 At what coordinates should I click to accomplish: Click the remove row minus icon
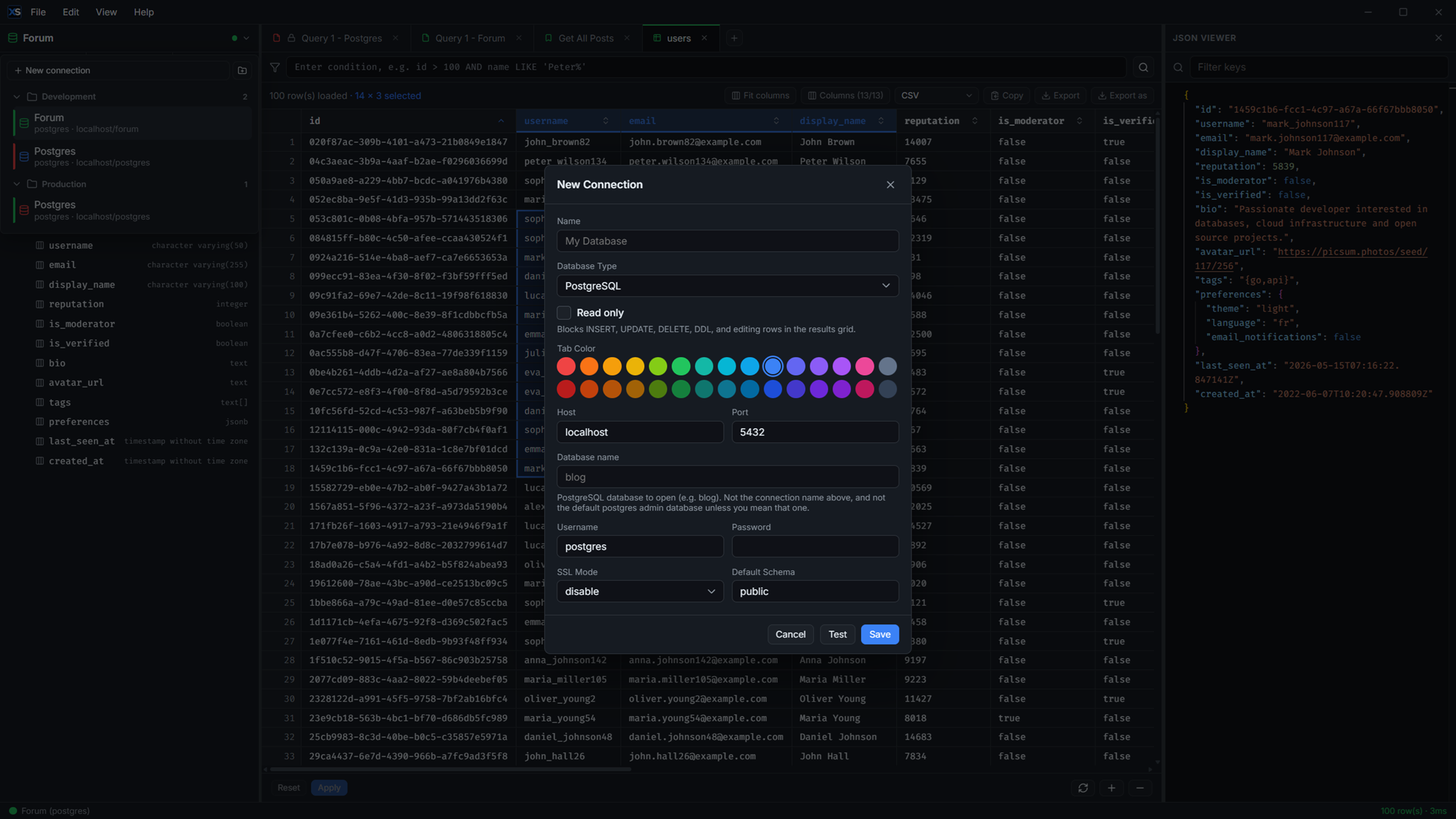tap(1140, 788)
